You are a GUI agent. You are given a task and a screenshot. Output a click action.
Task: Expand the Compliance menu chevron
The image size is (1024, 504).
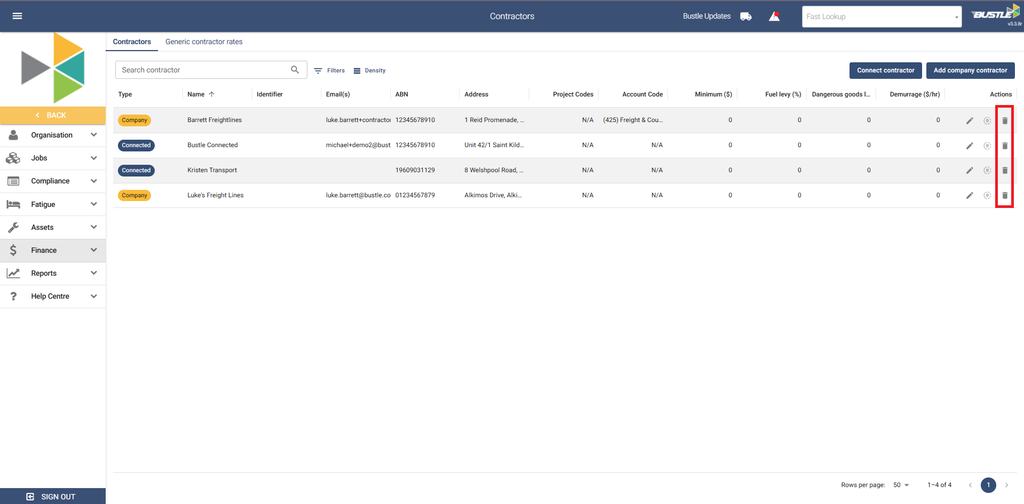click(x=94, y=181)
